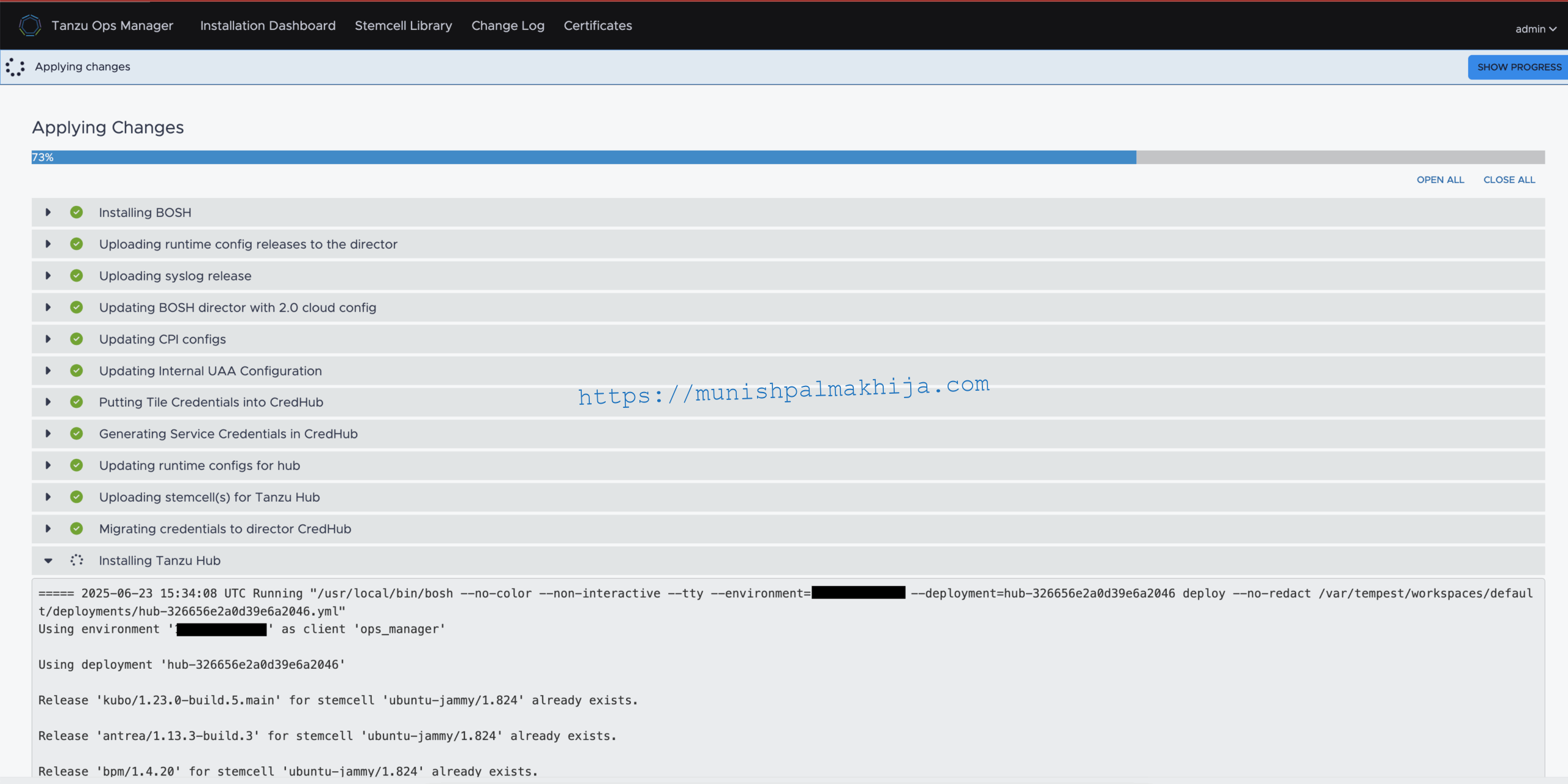This screenshot has width=1568, height=784.
Task: Expand Updating runtime configs for hub step
Action: coord(48,465)
